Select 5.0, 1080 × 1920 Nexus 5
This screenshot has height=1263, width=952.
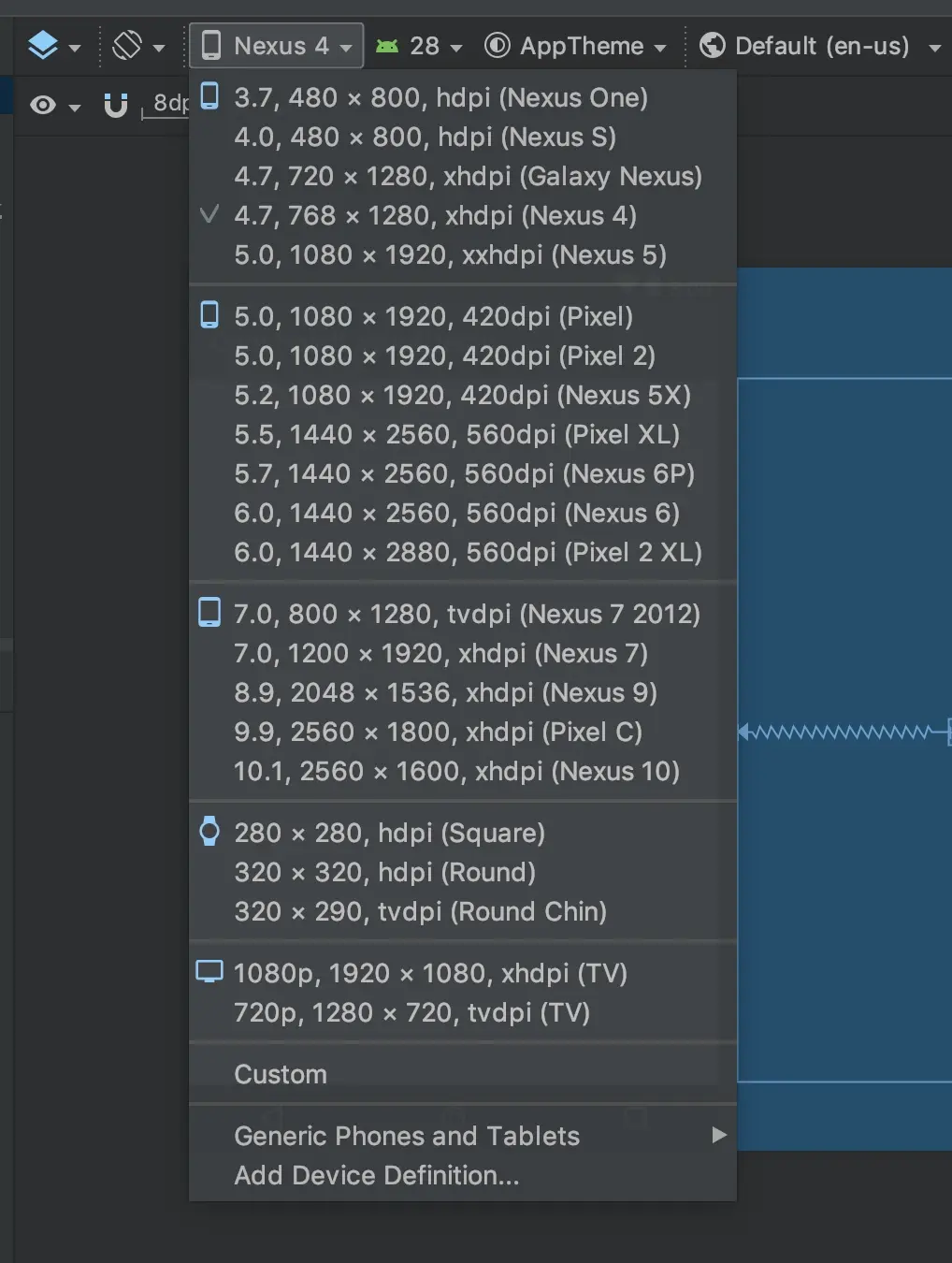(x=463, y=254)
